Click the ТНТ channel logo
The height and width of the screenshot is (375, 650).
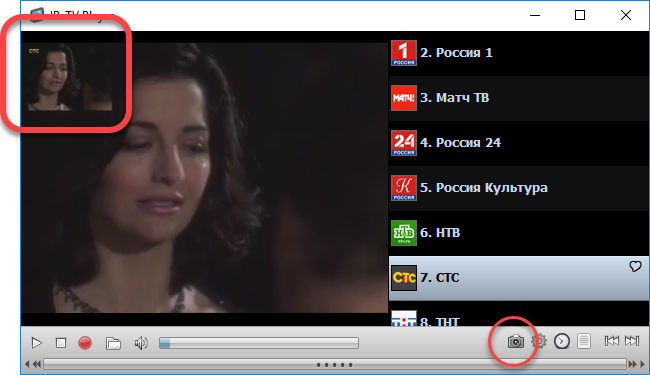pyautogui.click(x=404, y=319)
